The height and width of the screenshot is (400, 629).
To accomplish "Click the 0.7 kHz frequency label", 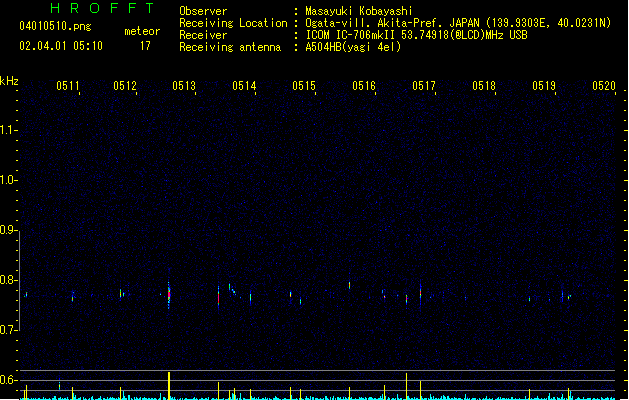I will click(8, 330).
